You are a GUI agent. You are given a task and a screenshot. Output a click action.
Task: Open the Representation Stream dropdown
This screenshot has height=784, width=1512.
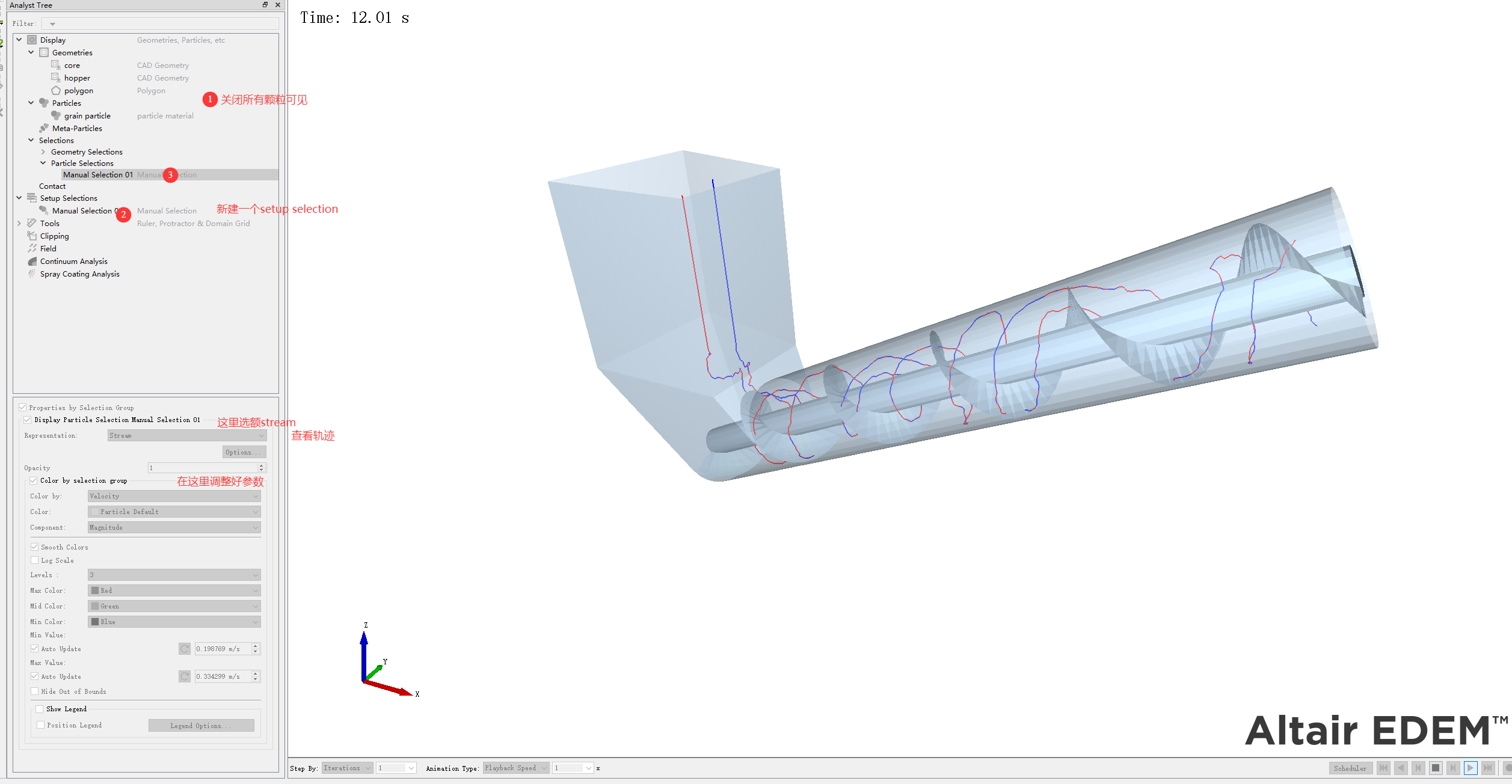pyautogui.click(x=186, y=435)
